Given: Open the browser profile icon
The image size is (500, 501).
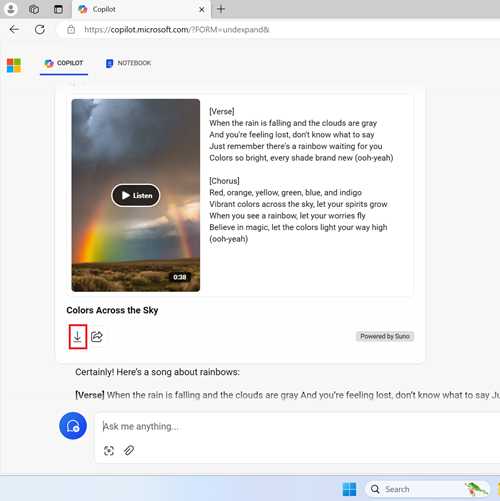Looking at the screenshot, I should click(x=10, y=9).
